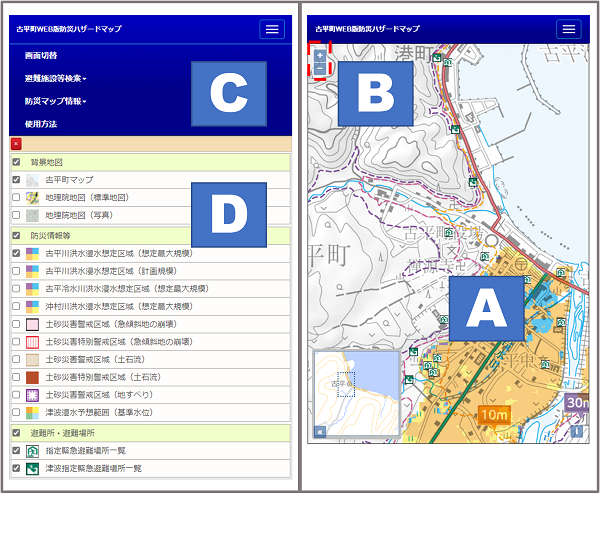The width and height of the screenshot is (600, 538).
Task: Click the beige 土砂災害警戒区域（土石流） swatch
Action: 32,360
